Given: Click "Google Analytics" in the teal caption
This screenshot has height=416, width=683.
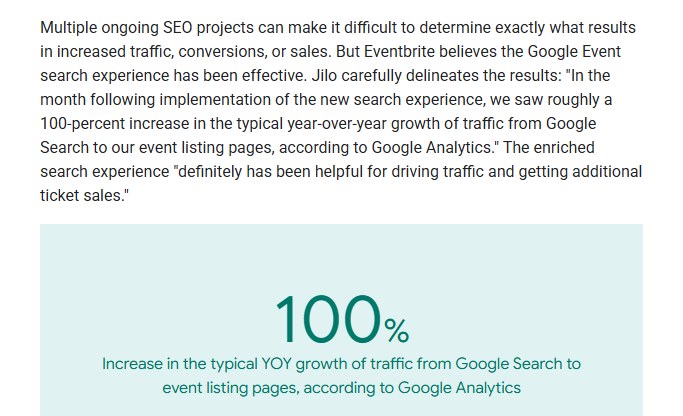Looking at the screenshot, I should click(459, 388).
